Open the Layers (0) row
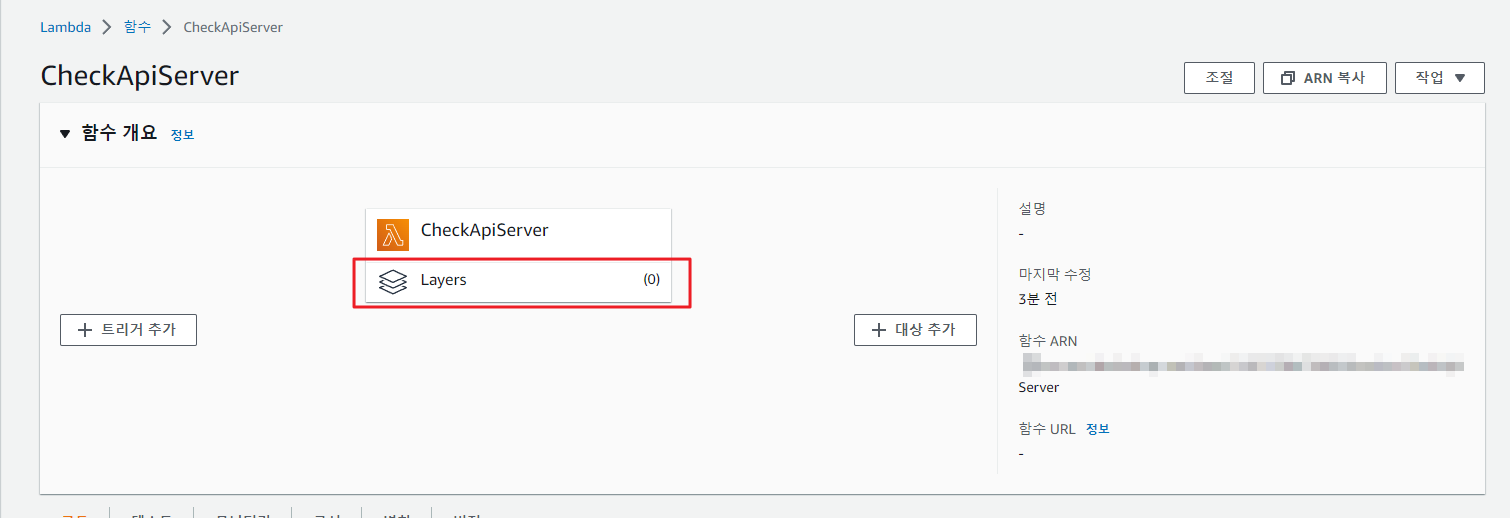Viewport: 1510px width, 518px height. 518,280
